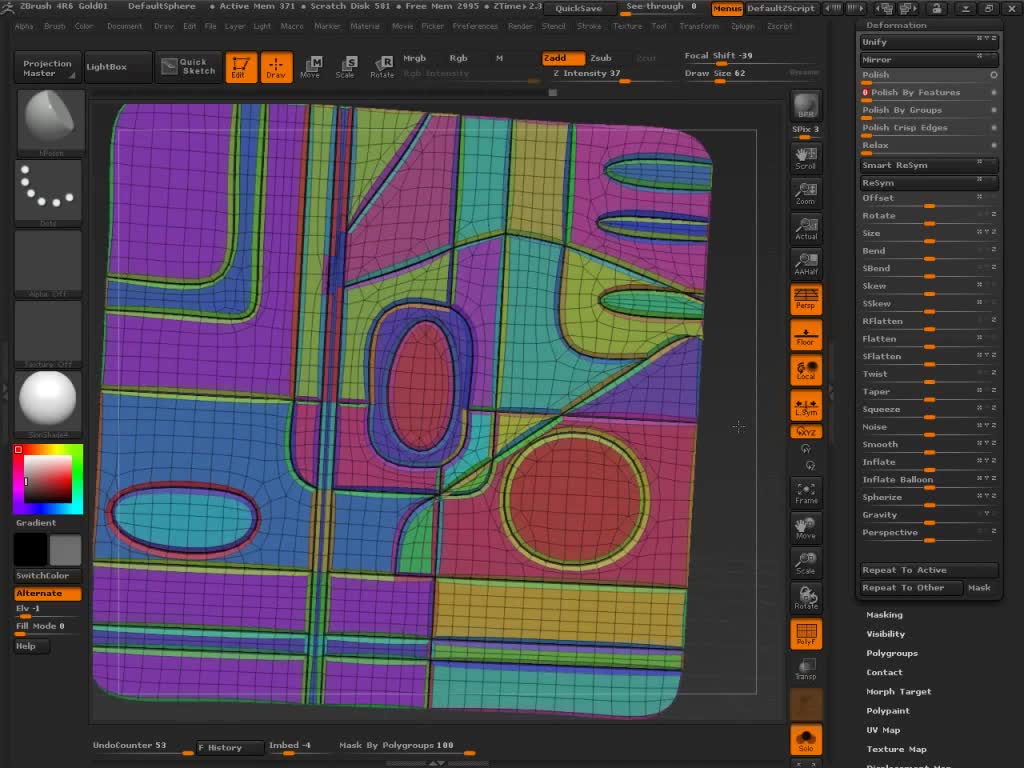1024x768 pixels.
Task: Select Move mode next to Draw
Action: (310, 67)
